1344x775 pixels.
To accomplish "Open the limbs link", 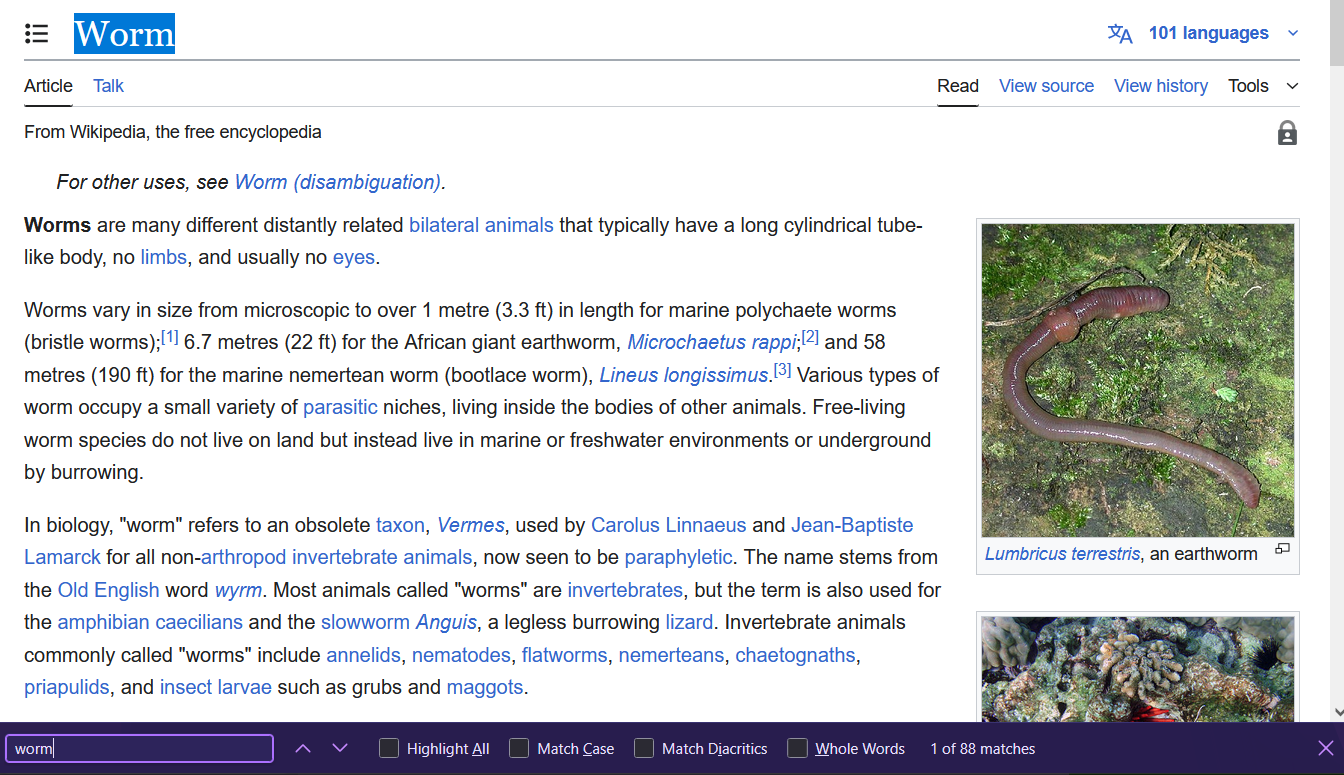I will [163, 257].
